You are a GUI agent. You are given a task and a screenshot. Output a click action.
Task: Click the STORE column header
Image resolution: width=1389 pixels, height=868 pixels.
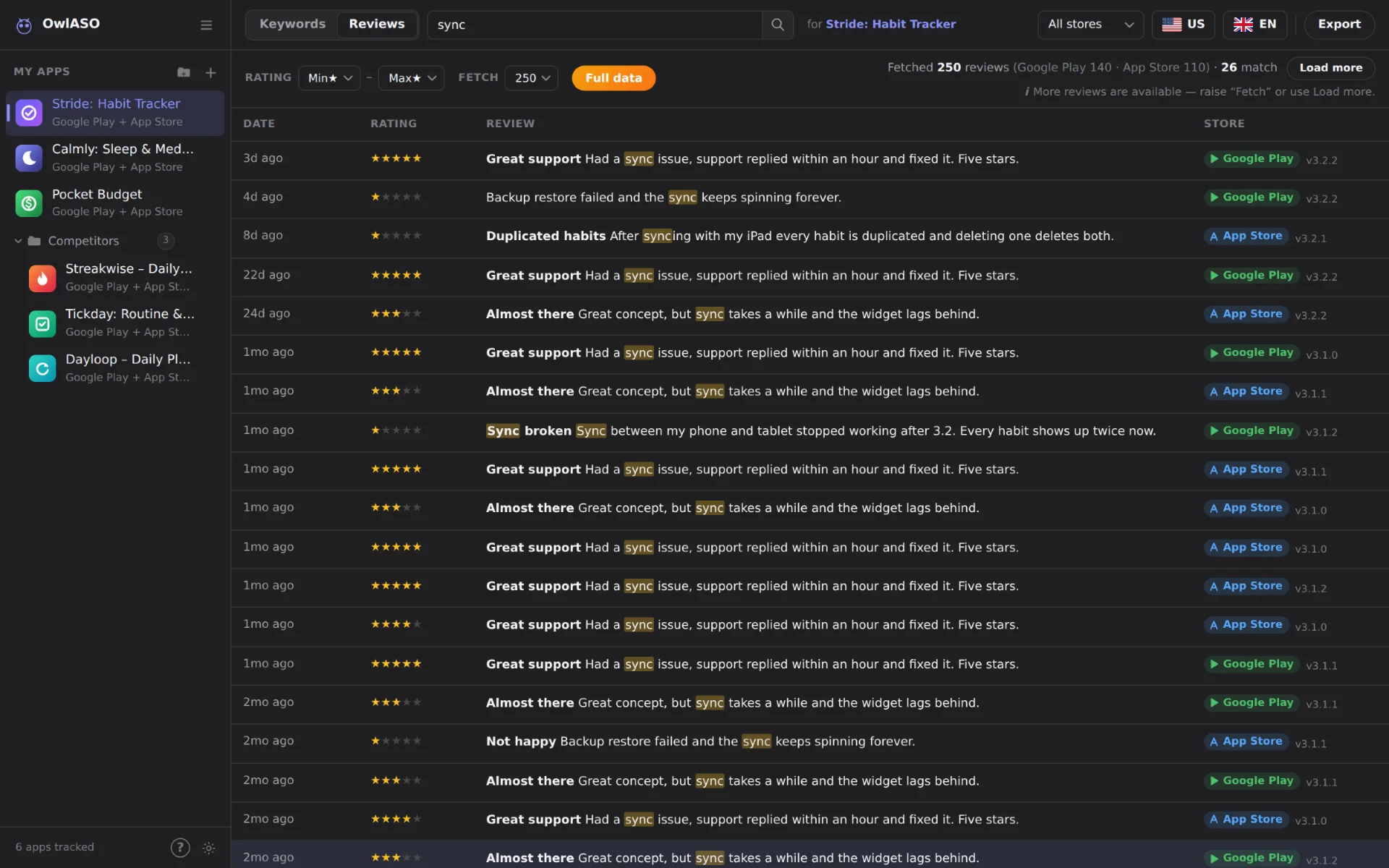(x=1224, y=124)
